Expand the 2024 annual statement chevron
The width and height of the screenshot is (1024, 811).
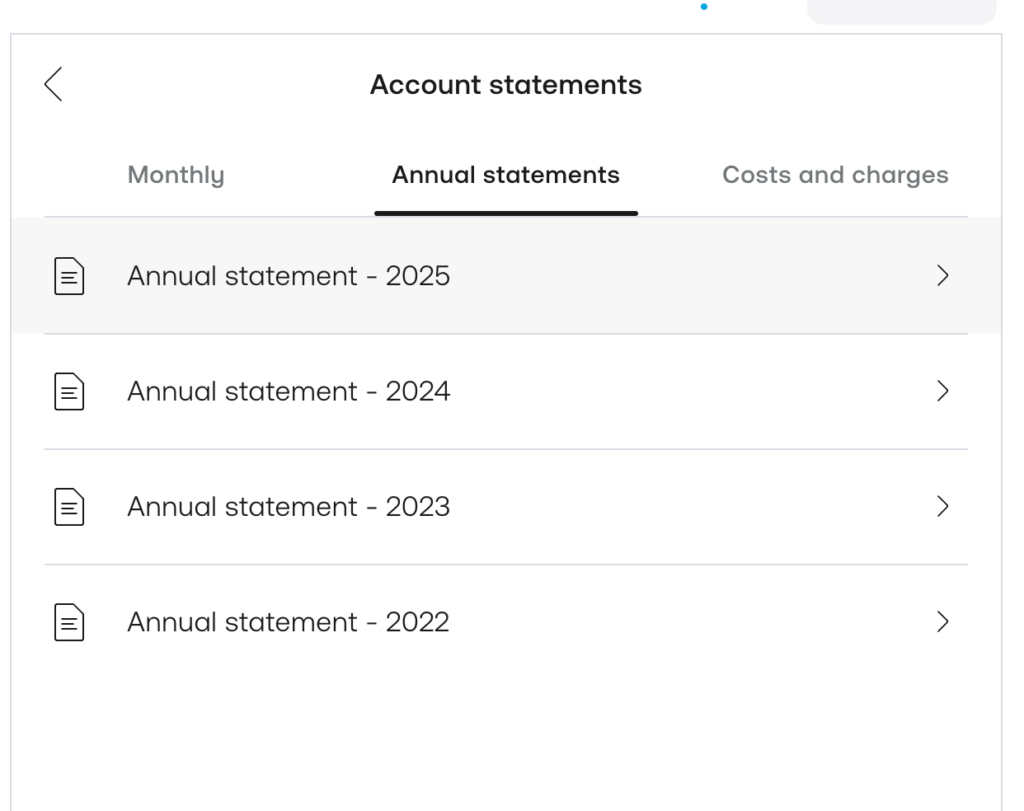click(x=941, y=392)
